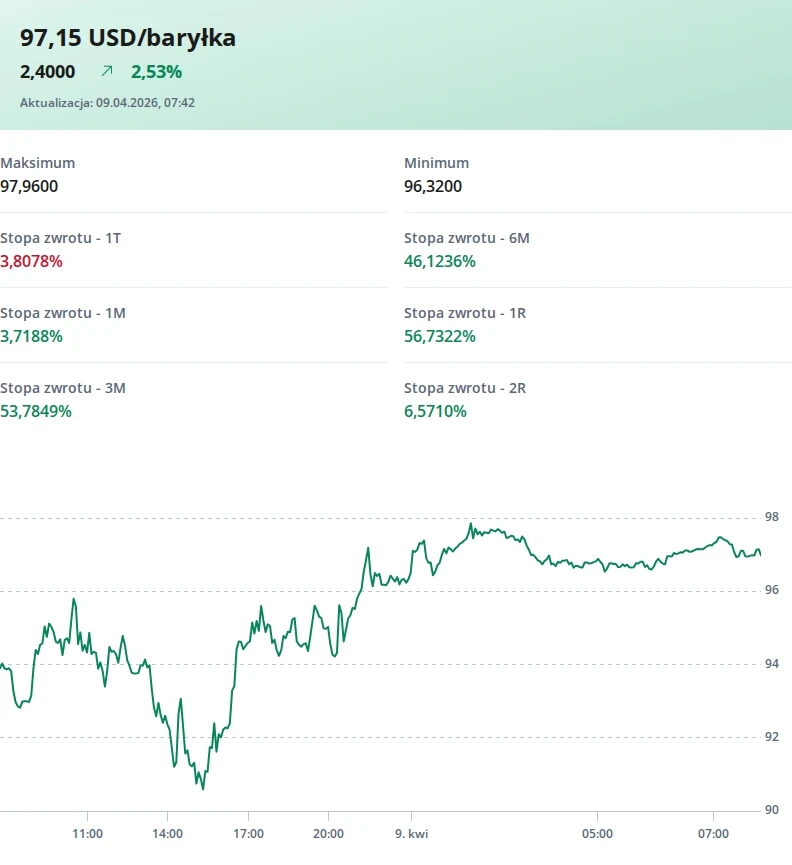
Task: Click the 97,15 USD/baryłka price heading
Action: tap(128, 38)
